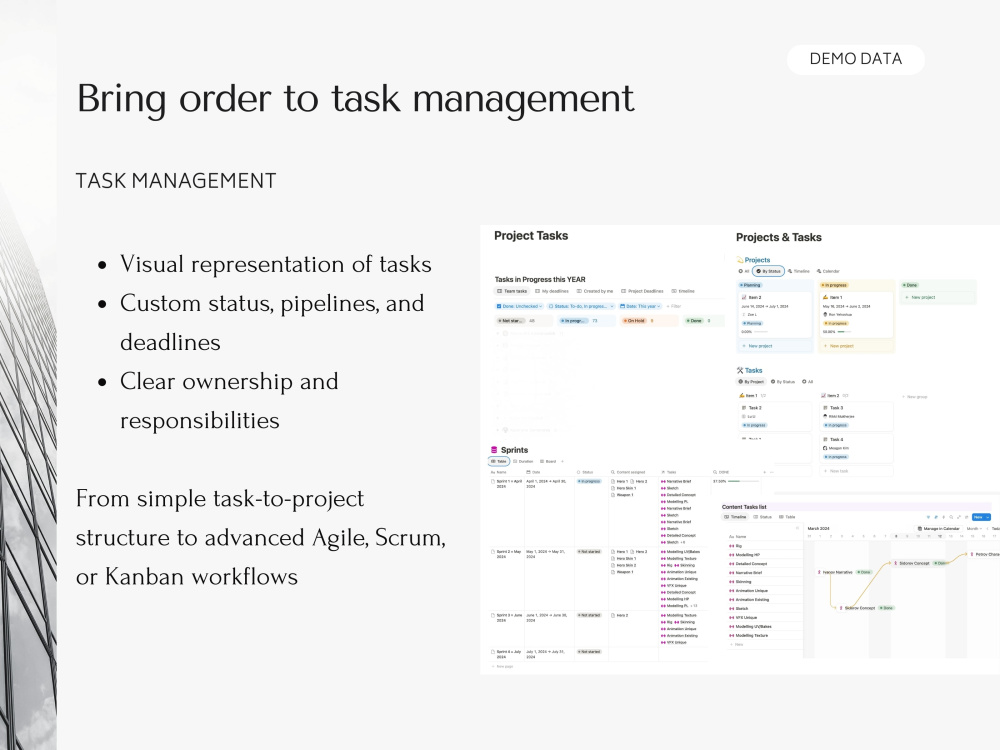The height and width of the screenshot is (750, 1000).
Task: Click the search icon in Content Tasks toolbar
Action: coord(951,517)
